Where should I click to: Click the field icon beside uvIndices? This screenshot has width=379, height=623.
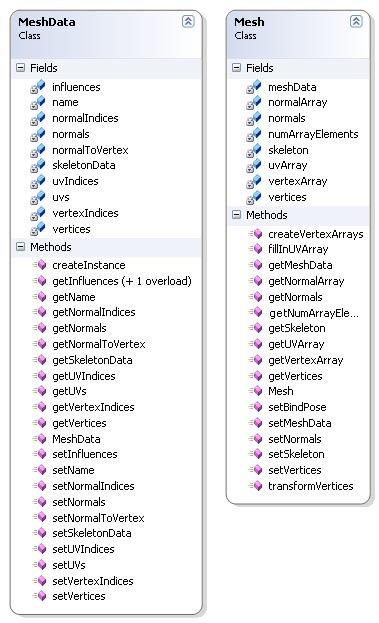click(38, 181)
